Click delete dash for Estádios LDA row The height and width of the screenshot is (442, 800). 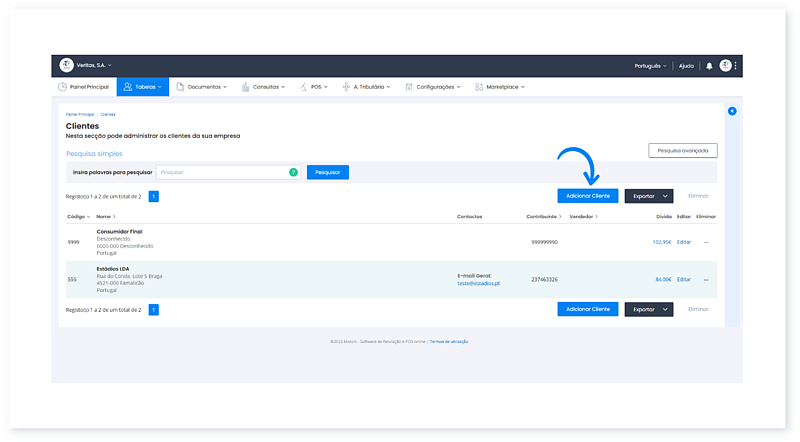(x=706, y=279)
